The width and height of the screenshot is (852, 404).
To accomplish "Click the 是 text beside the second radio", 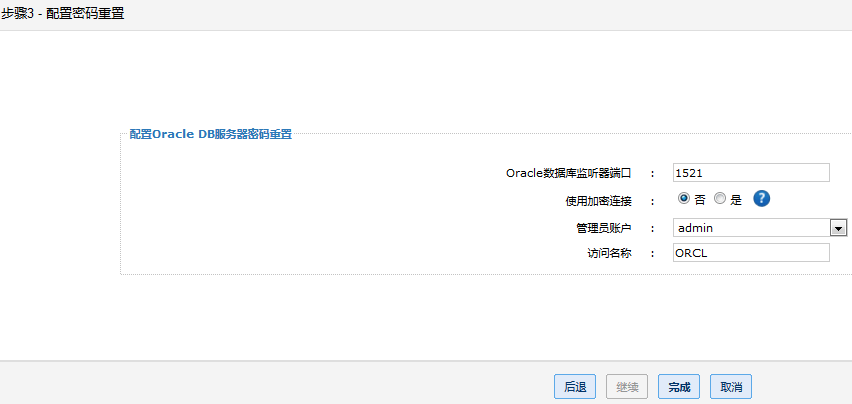I will 736,200.
